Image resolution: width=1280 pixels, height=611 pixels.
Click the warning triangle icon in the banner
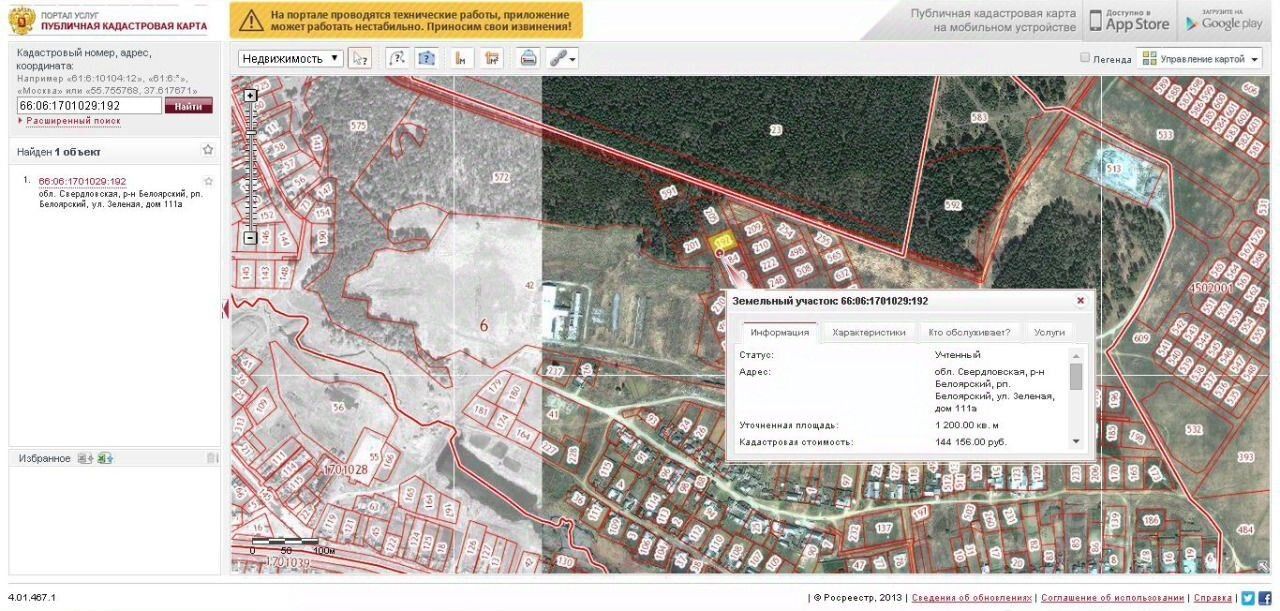click(251, 20)
